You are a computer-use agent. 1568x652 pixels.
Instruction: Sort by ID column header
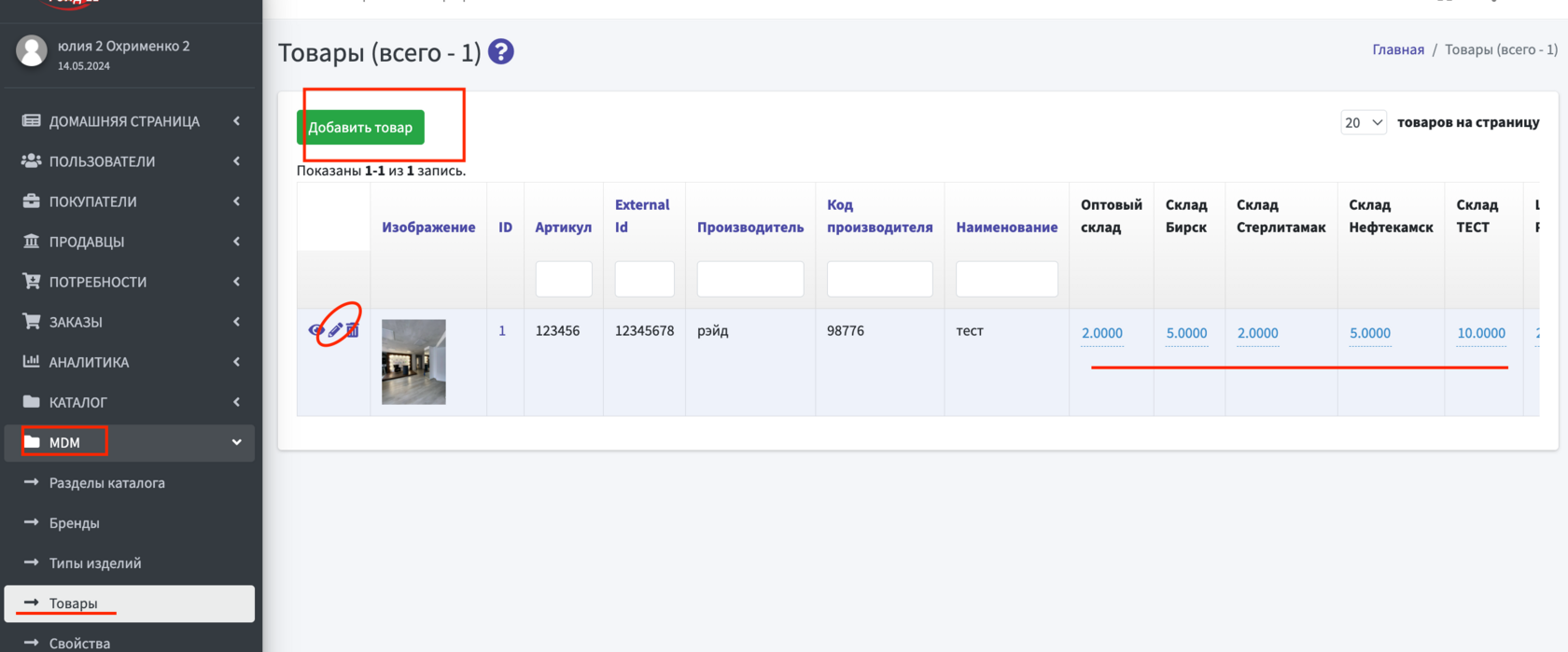pyautogui.click(x=505, y=227)
